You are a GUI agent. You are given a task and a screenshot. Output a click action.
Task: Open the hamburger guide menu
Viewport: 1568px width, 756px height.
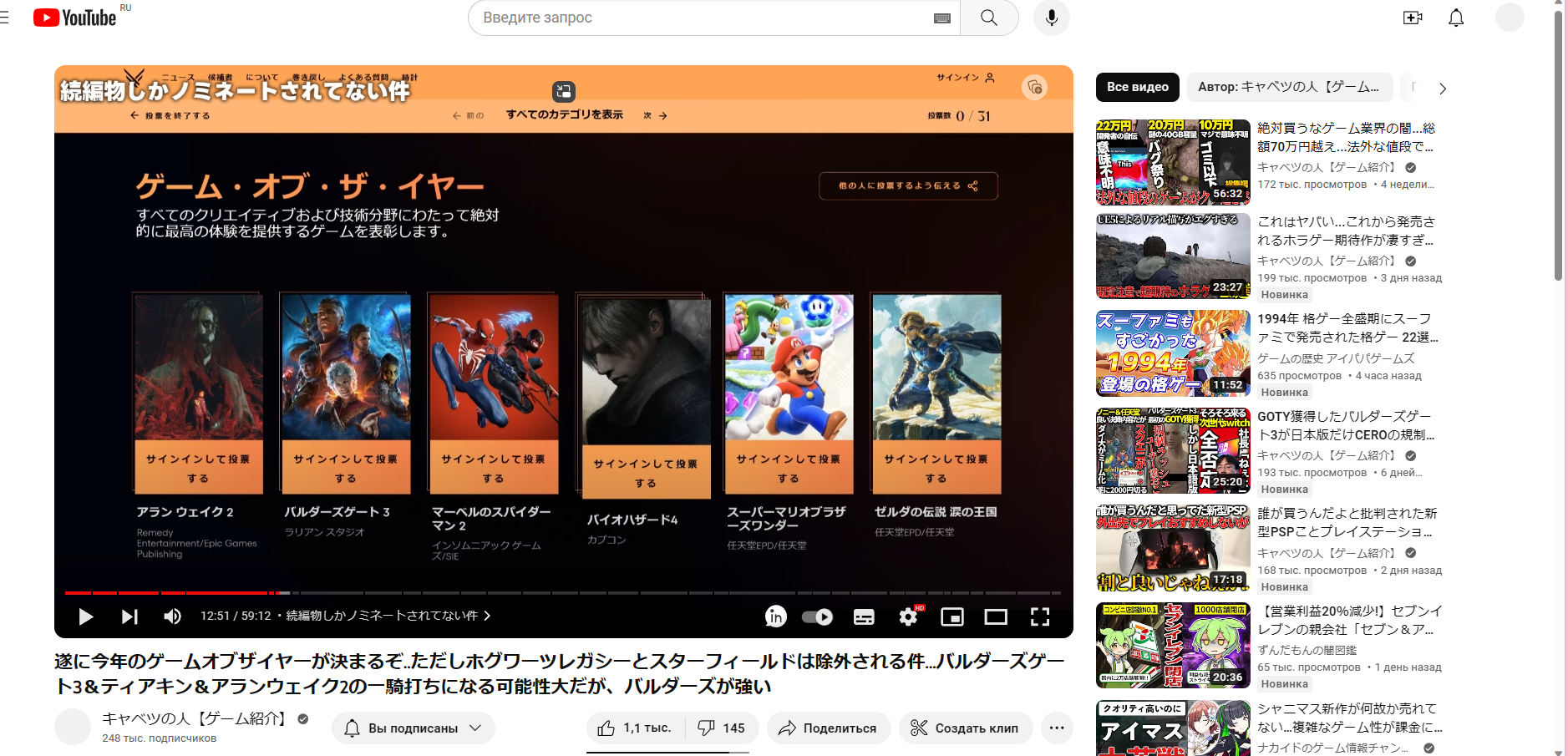click(x=4, y=18)
